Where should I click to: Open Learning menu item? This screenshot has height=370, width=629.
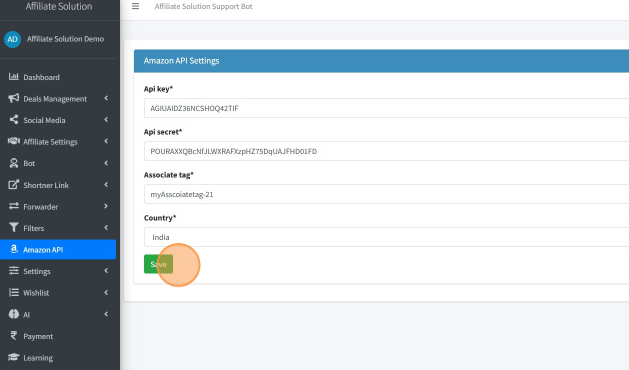pos(58,358)
